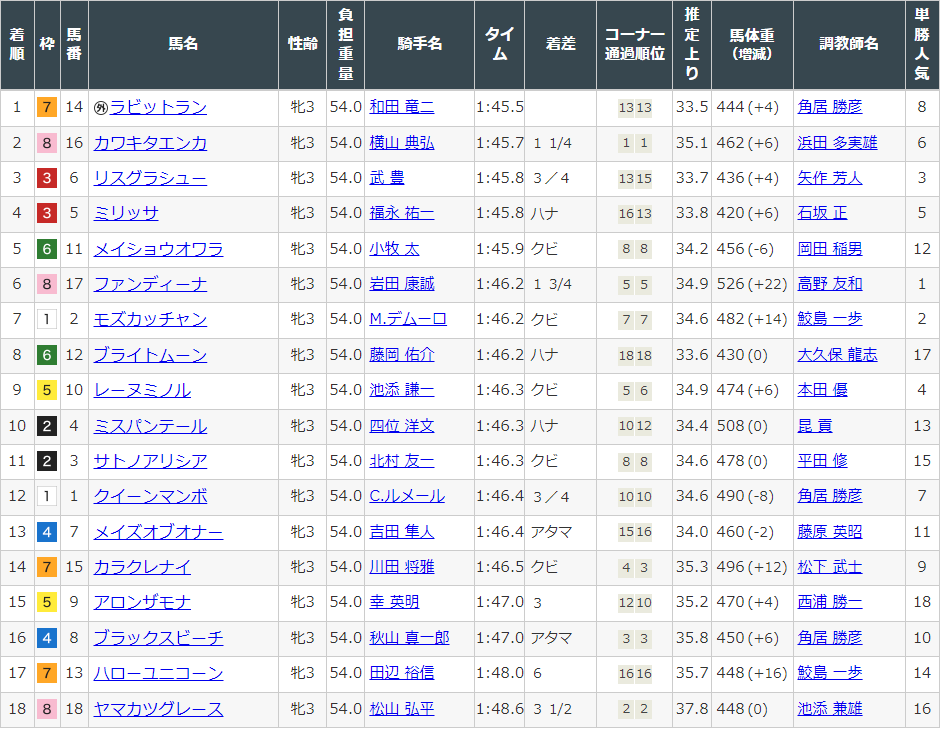This screenshot has height=730, width=942.
Task: Open jockey 幸 英明 profile
Action: click(394, 602)
